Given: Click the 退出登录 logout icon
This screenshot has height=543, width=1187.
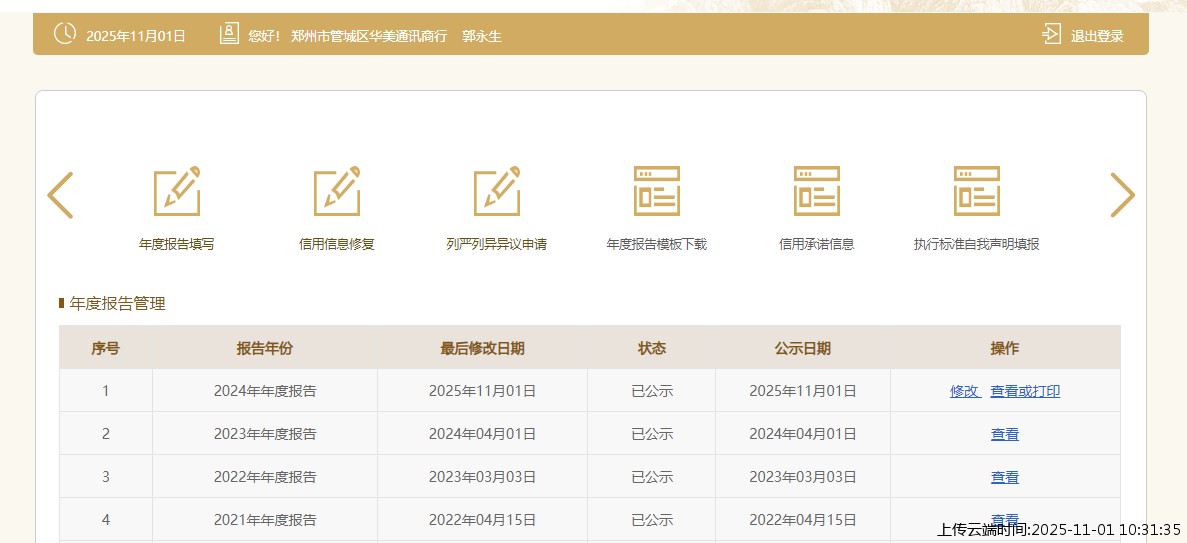Looking at the screenshot, I should tap(1051, 35).
